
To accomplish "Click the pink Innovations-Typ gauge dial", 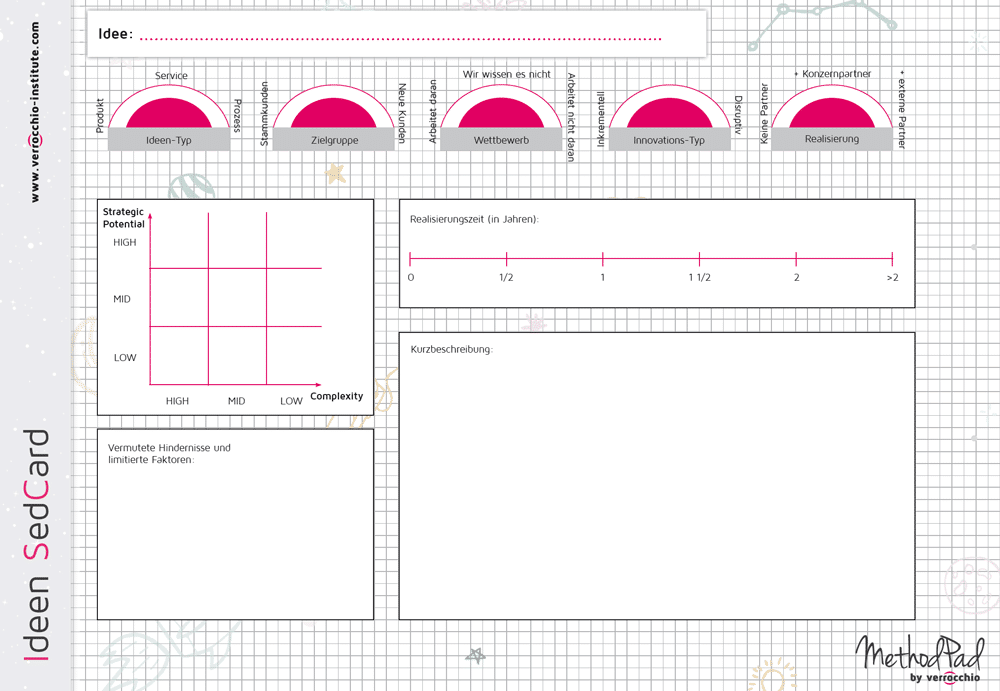I will tap(669, 113).
